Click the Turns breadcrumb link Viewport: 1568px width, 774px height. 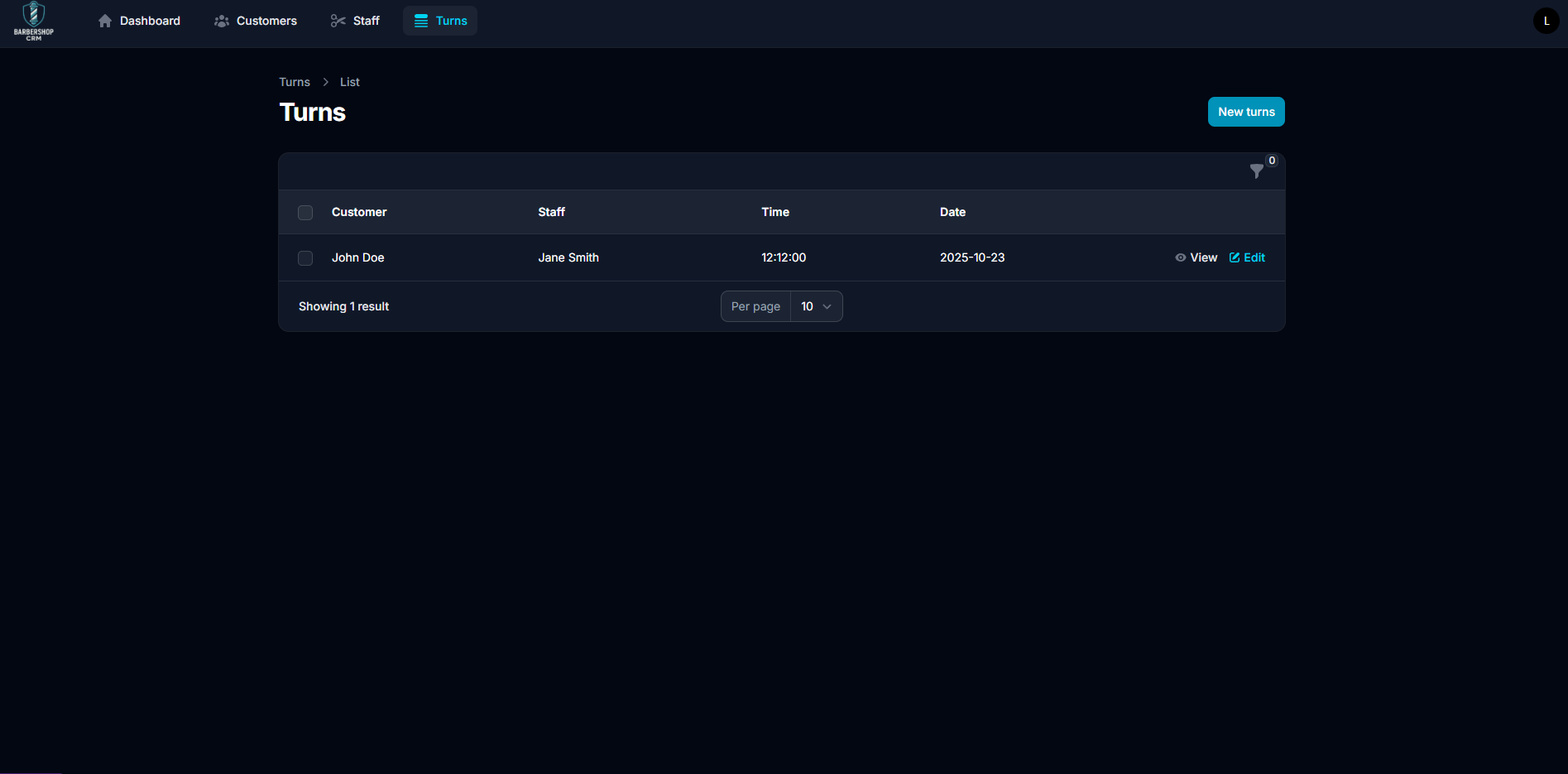pos(294,82)
